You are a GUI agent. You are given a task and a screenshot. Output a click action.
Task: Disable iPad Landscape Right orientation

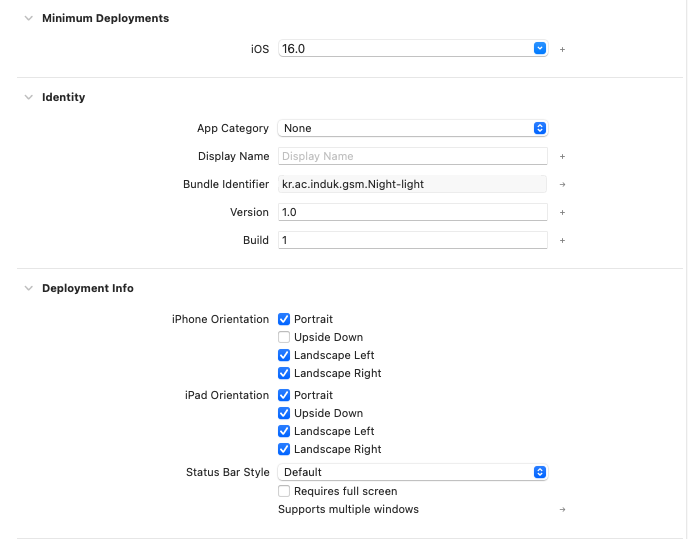click(284, 450)
